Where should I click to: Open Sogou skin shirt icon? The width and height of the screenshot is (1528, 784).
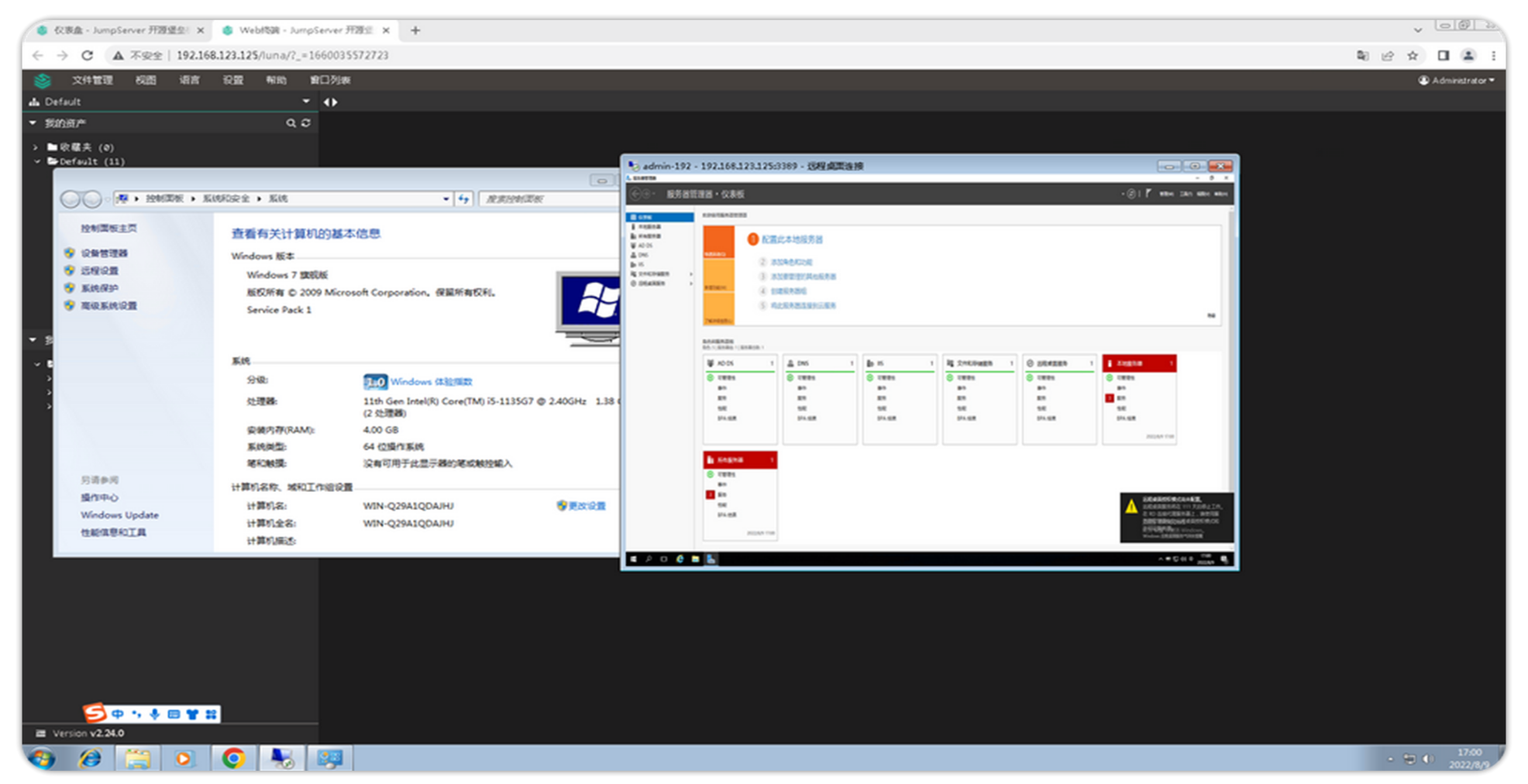click(x=192, y=714)
